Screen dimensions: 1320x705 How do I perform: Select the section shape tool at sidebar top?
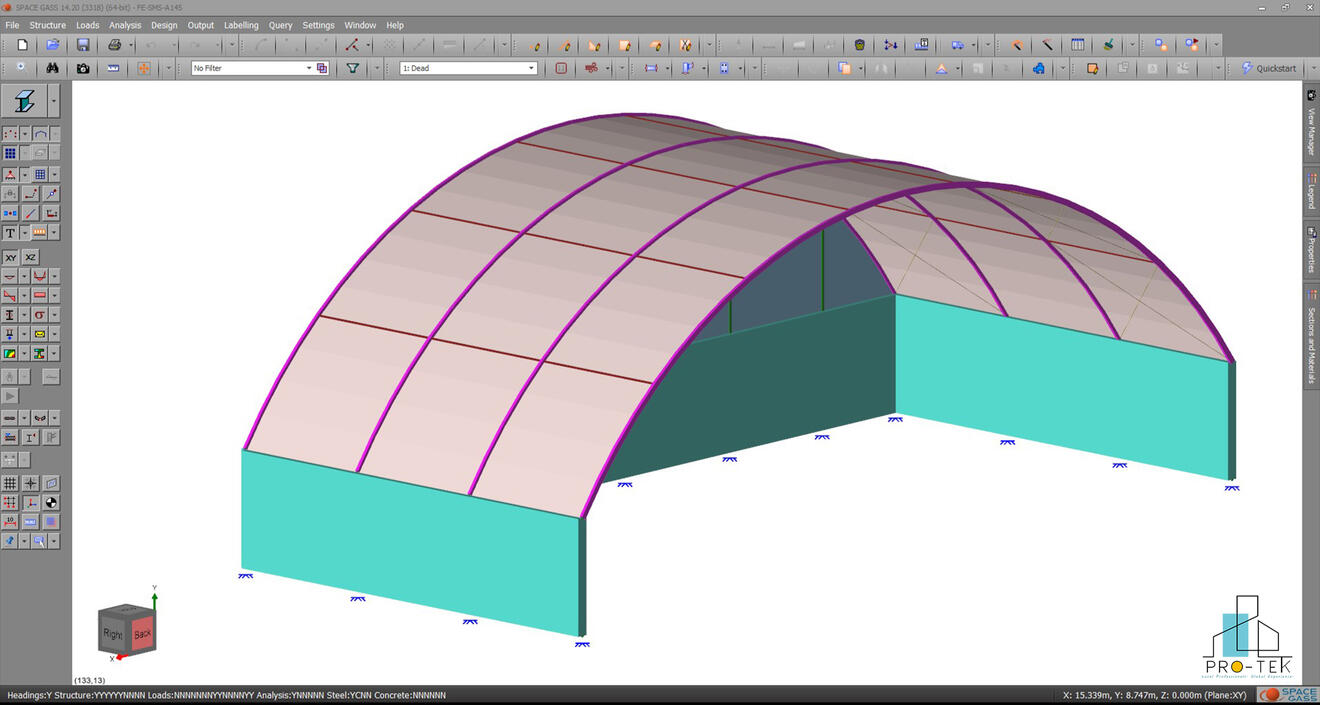(24, 100)
